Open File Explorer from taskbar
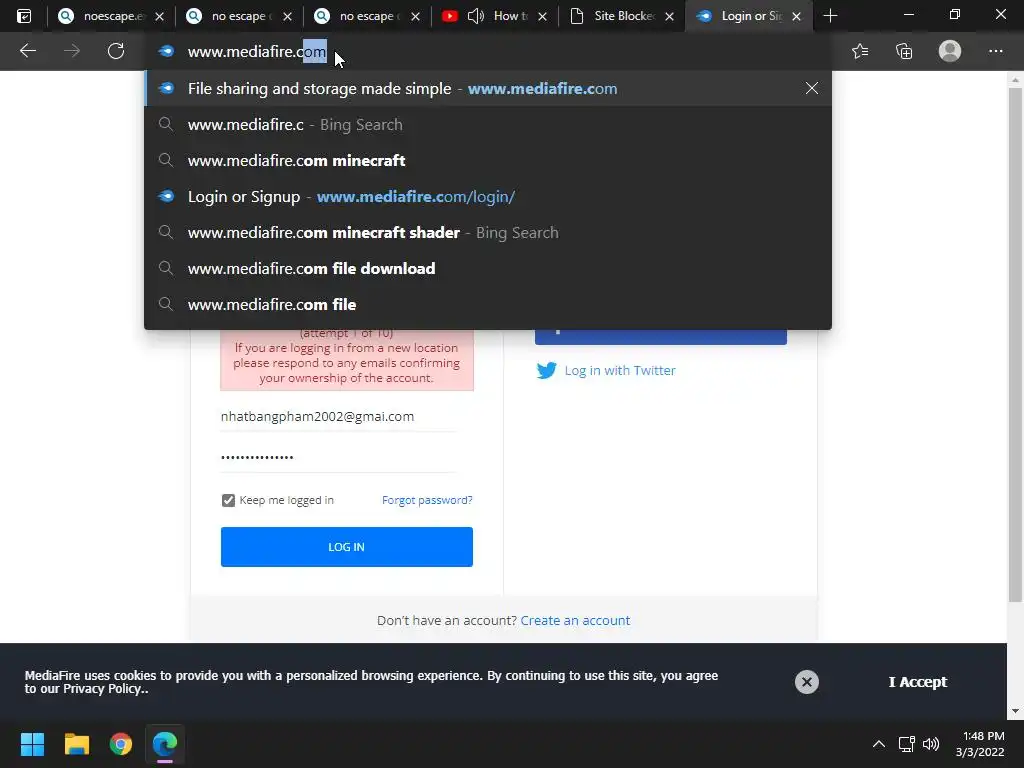 point(76,744)
